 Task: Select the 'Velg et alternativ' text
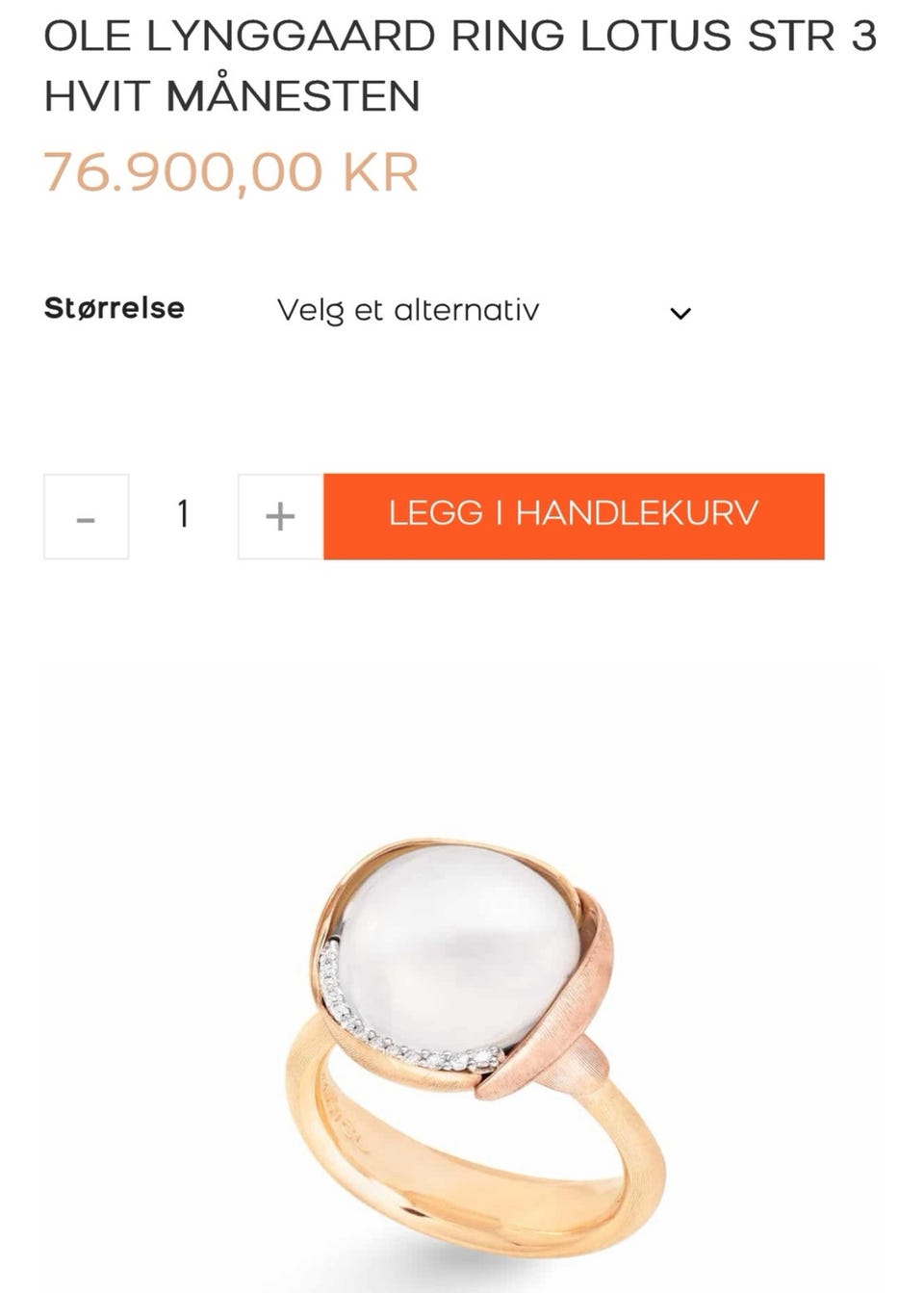pyautogui.click(x=408, y=310)
